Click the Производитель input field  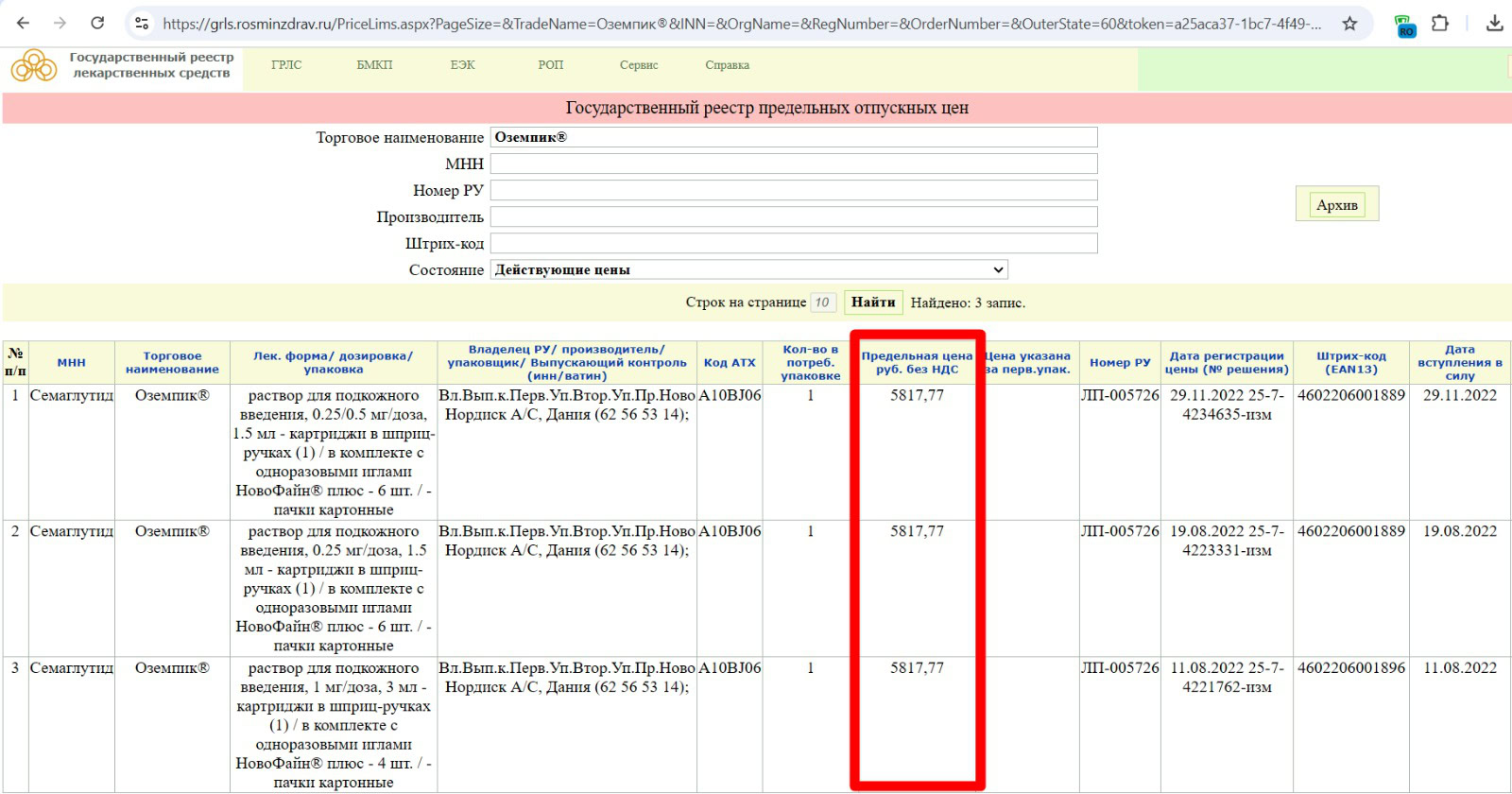coord(794,216)
